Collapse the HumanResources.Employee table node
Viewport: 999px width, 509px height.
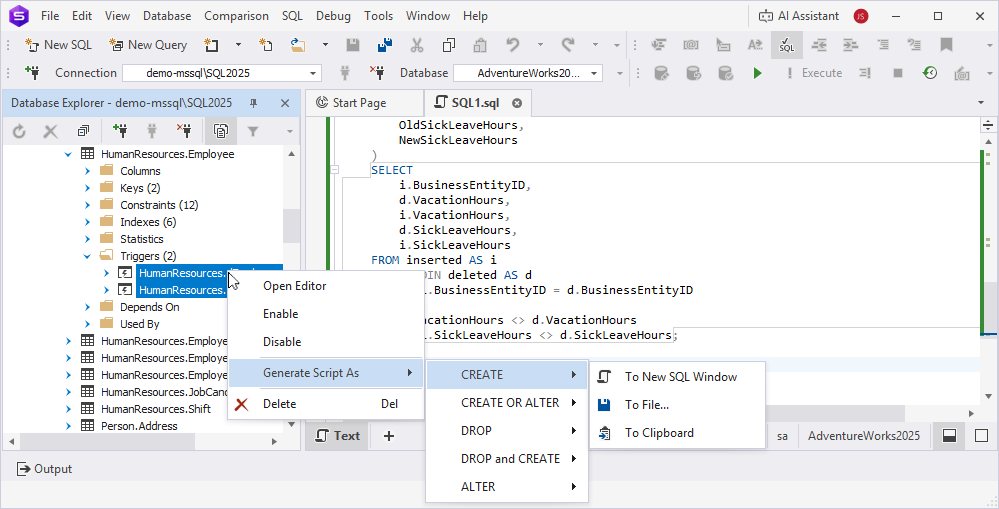tap(68, 154)
